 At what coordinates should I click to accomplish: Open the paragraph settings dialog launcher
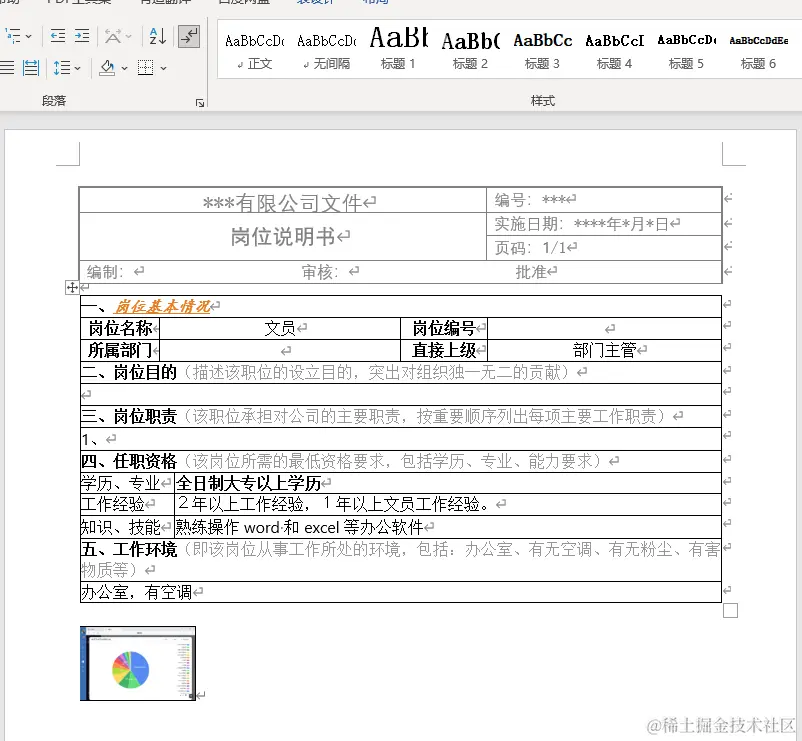pyautogui.click(x=200, y=103)
